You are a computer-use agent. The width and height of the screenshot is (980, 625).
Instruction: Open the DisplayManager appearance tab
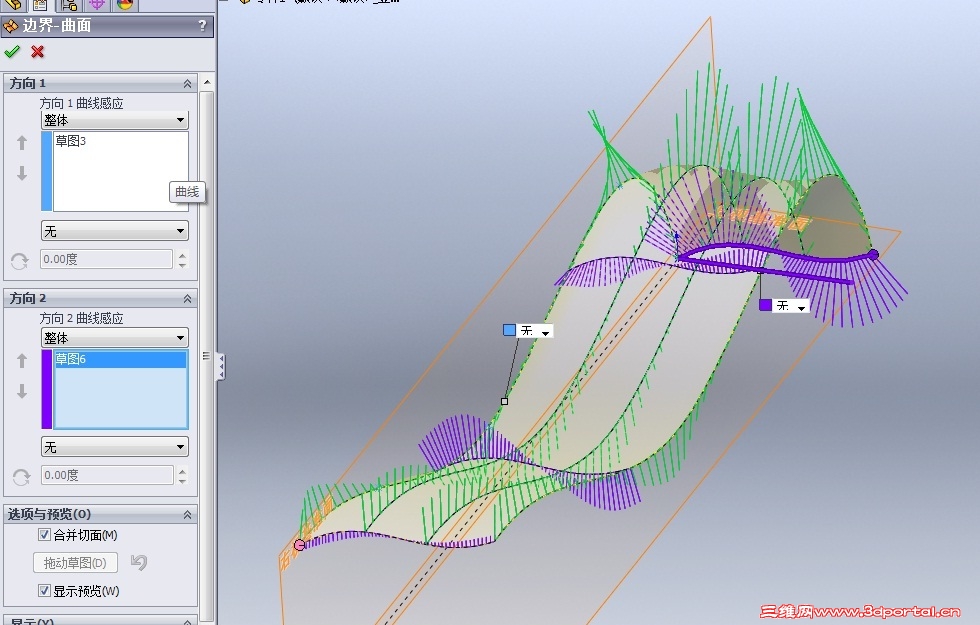125,5
